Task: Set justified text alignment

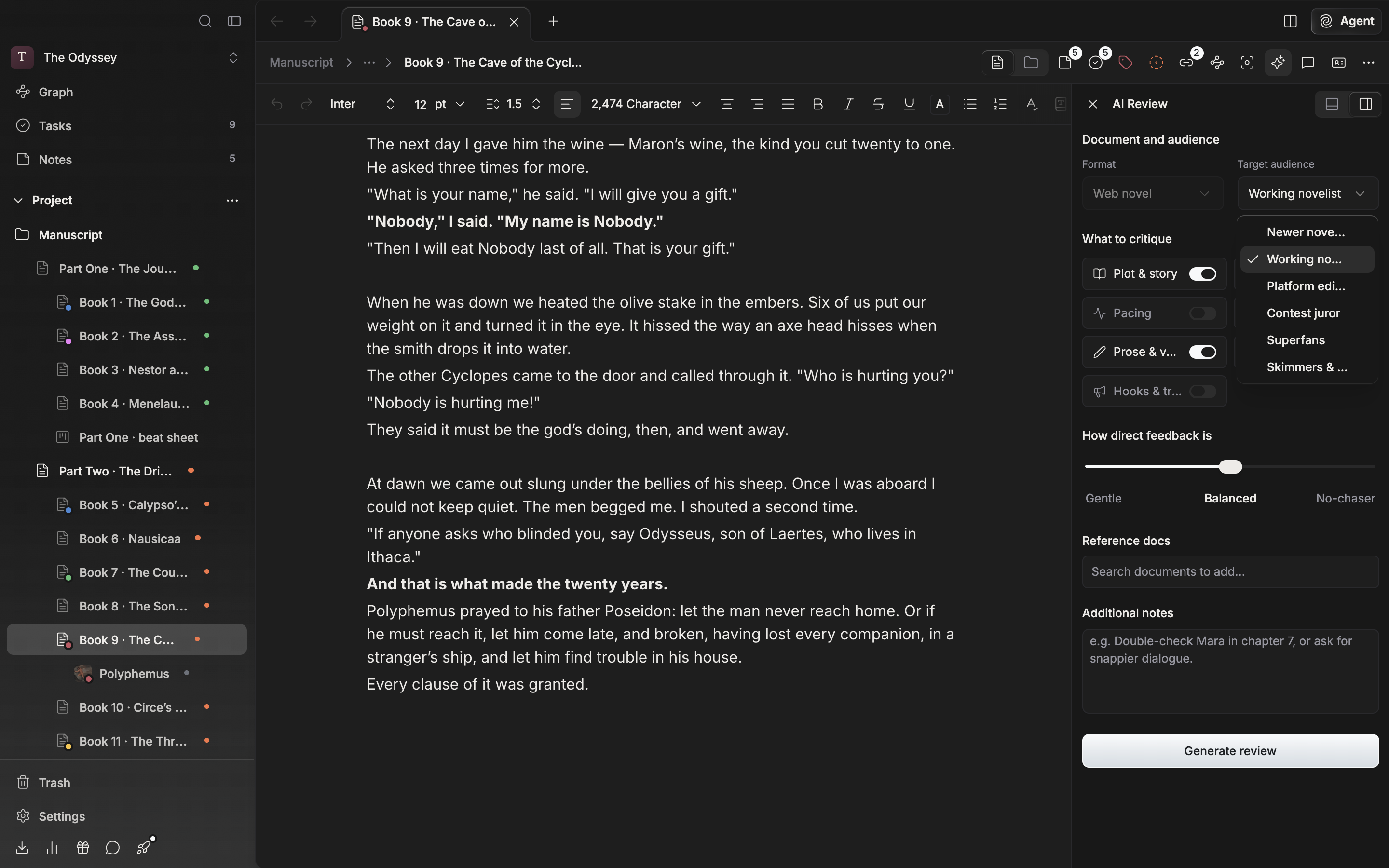Action: (x=788, y=104)
